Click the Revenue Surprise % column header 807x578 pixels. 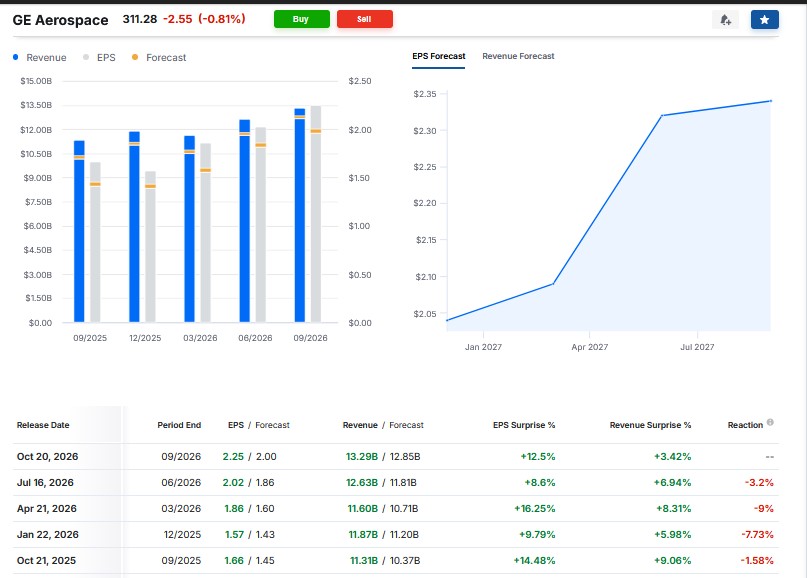(x=651, y=425)
